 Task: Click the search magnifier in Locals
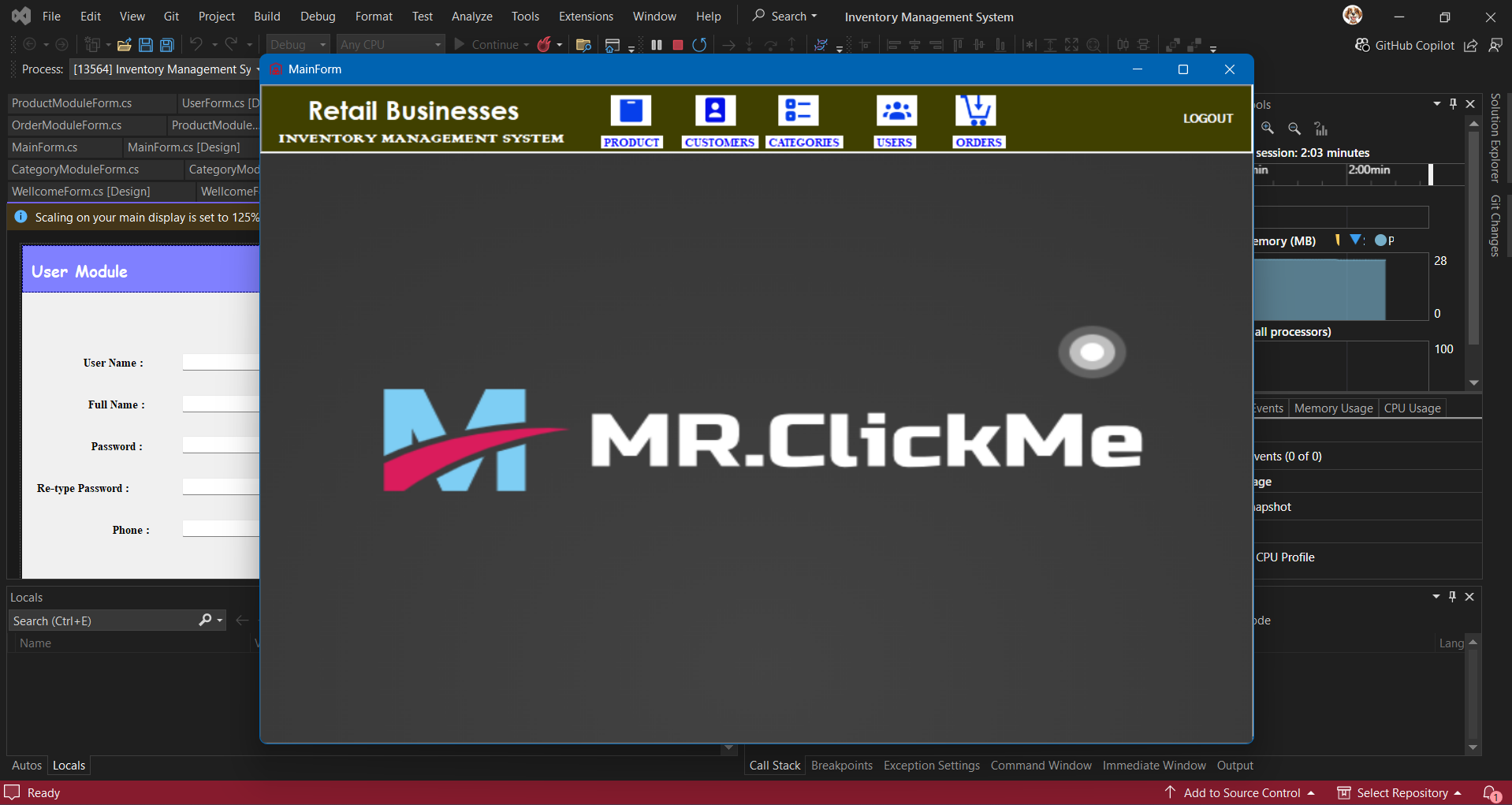click(x=205, y=621)
